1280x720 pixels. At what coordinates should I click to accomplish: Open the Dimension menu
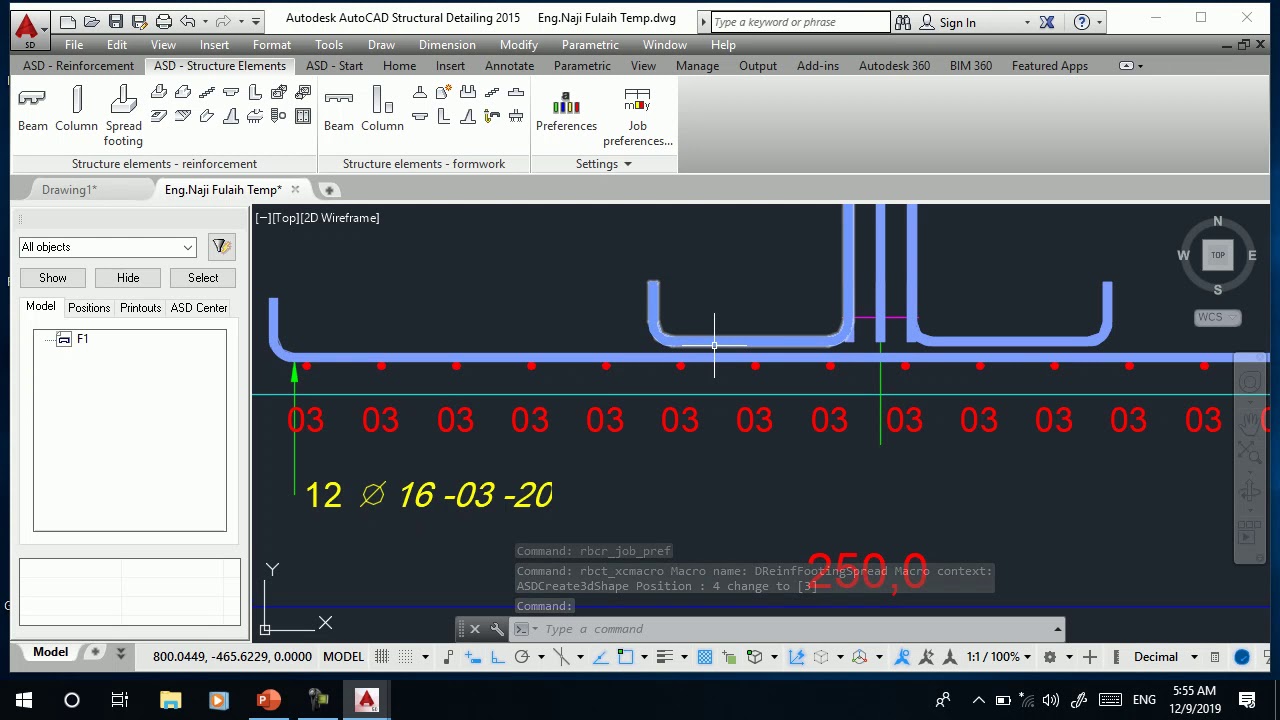(x=447, y=45)
